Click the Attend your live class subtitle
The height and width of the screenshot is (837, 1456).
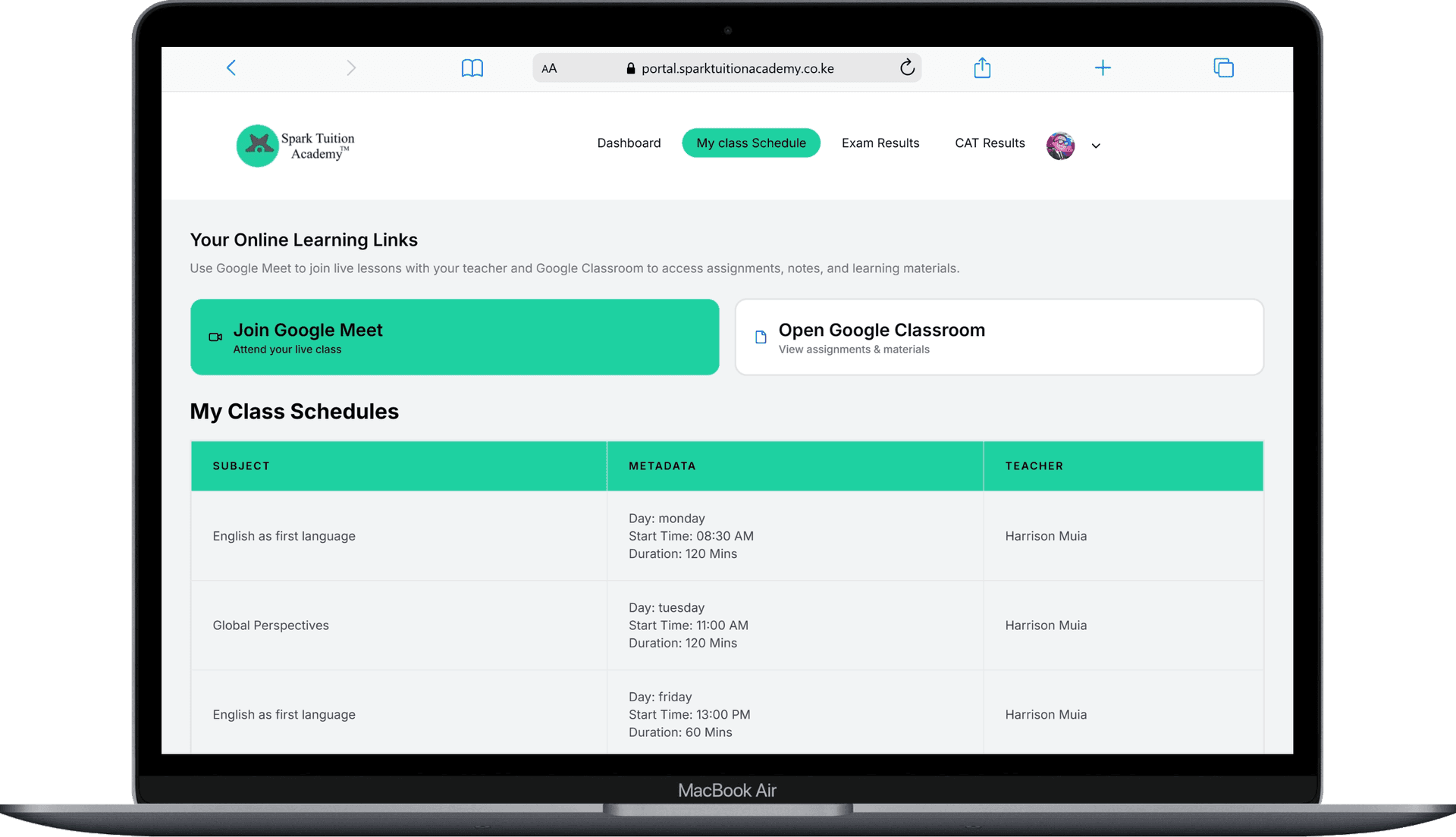click(x=287, y=350)
